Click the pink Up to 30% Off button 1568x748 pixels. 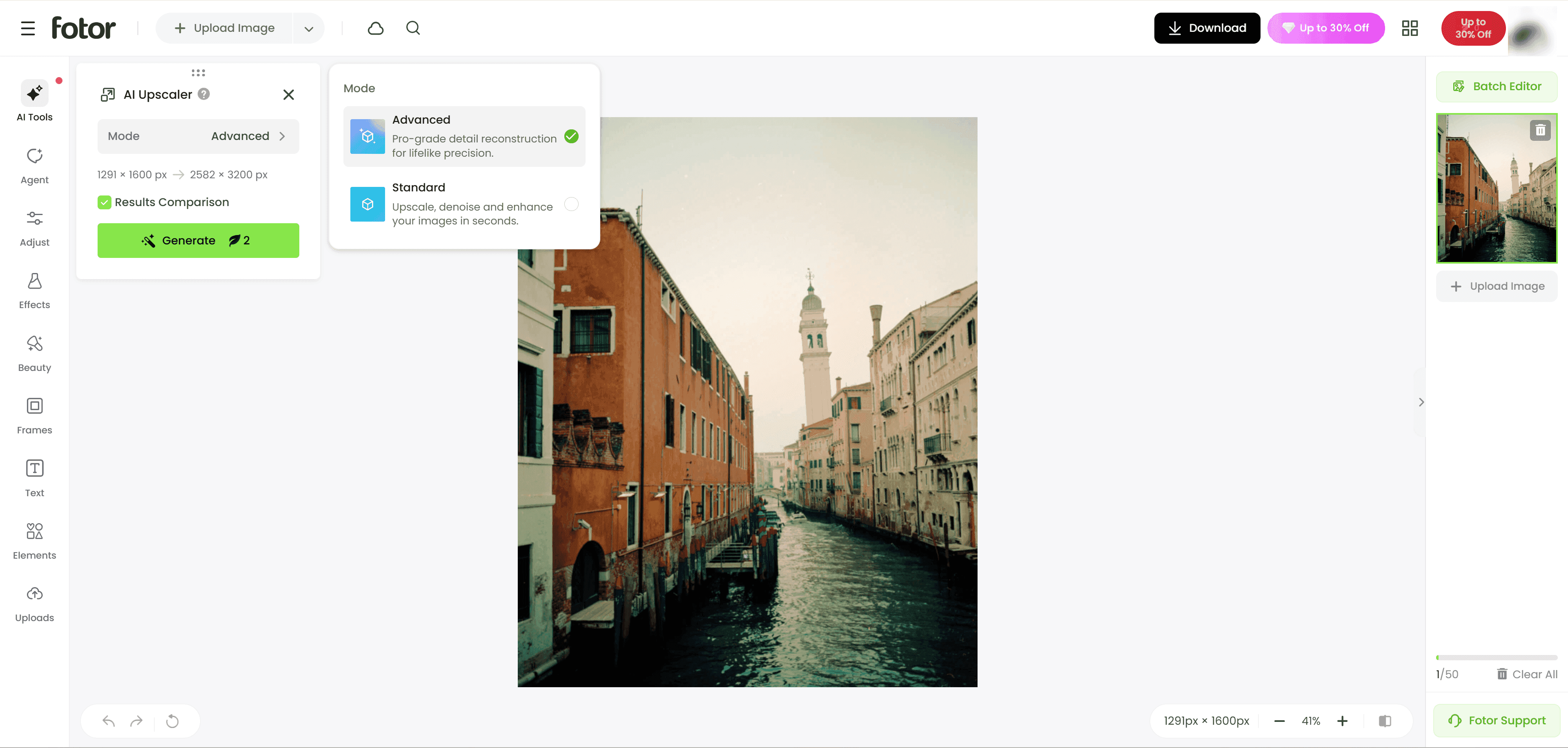[1326, 28]
